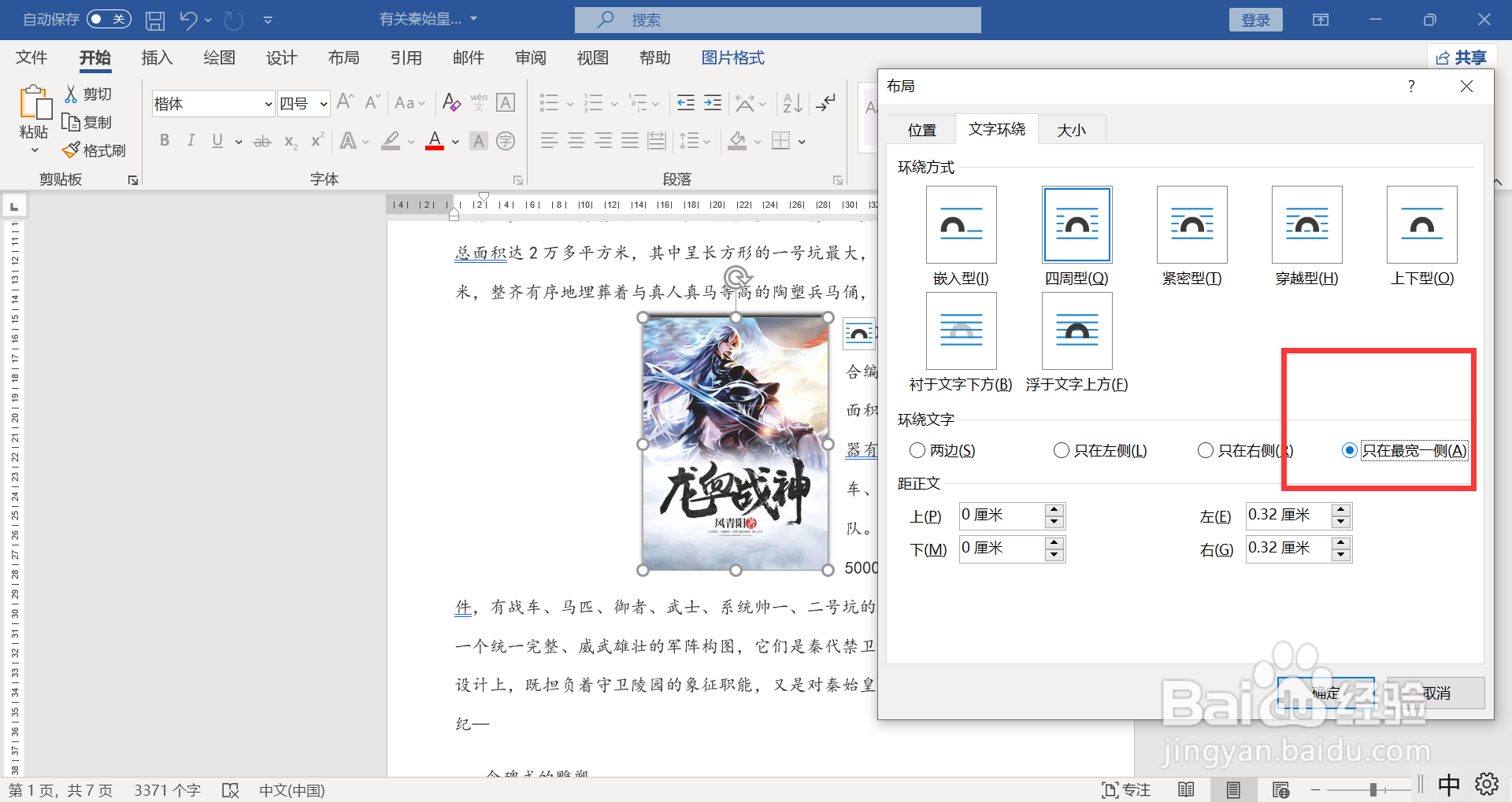
Task: Open font color dropdown arrow
Action: [455, 142]
